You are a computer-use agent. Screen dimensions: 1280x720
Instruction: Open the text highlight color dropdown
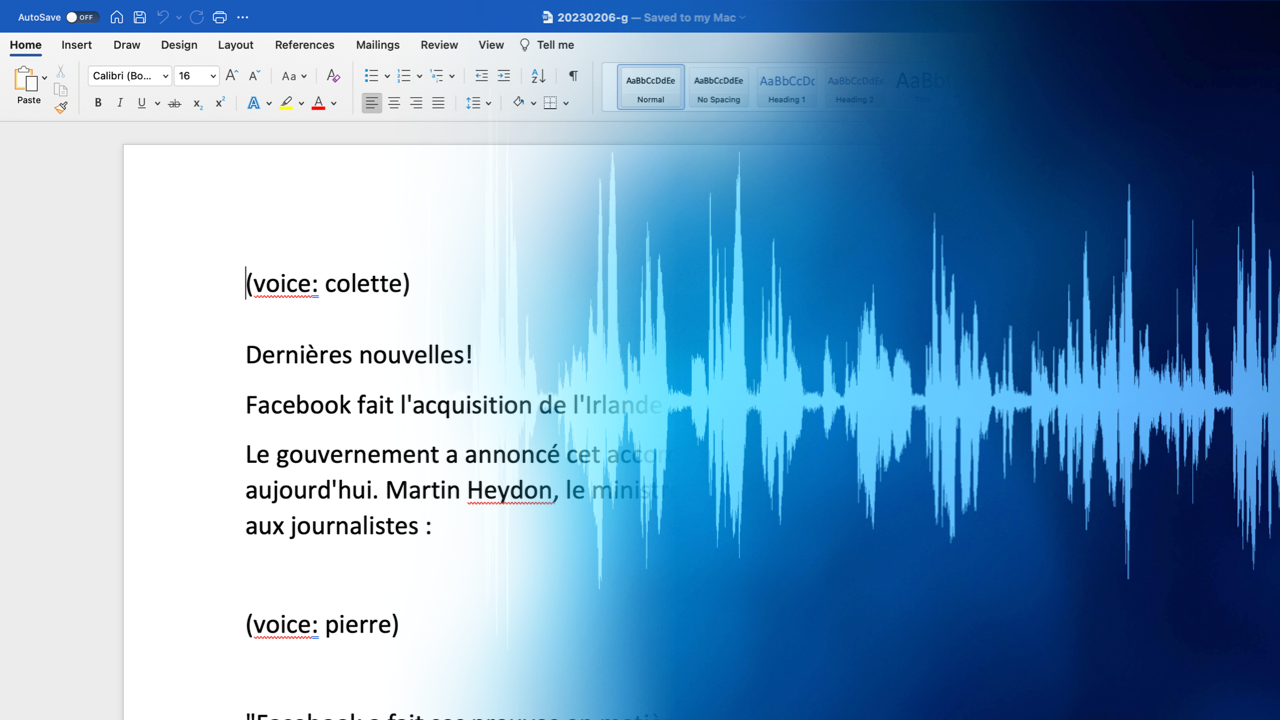point(302,102)
